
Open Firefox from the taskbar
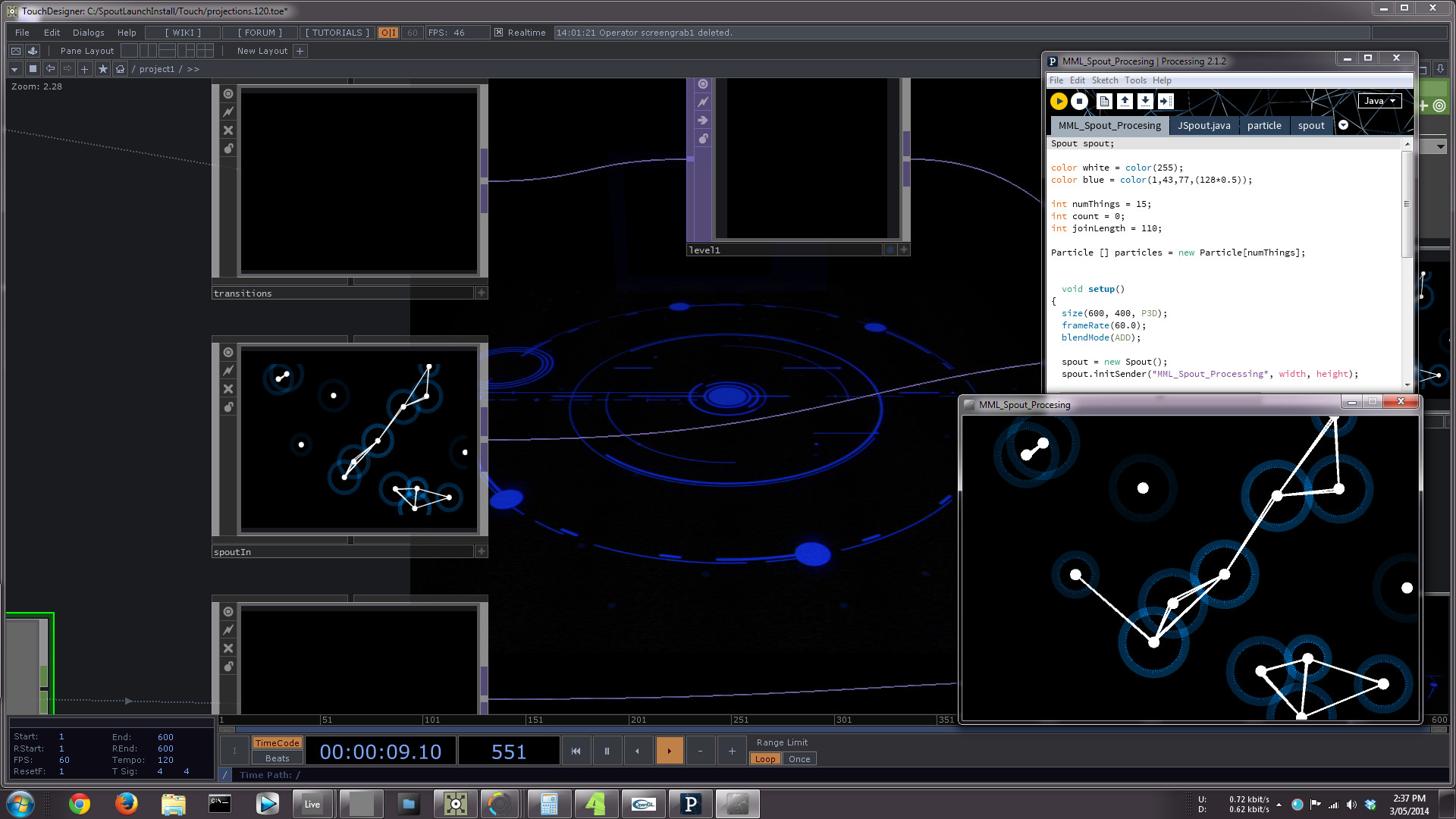pos(127,804)
